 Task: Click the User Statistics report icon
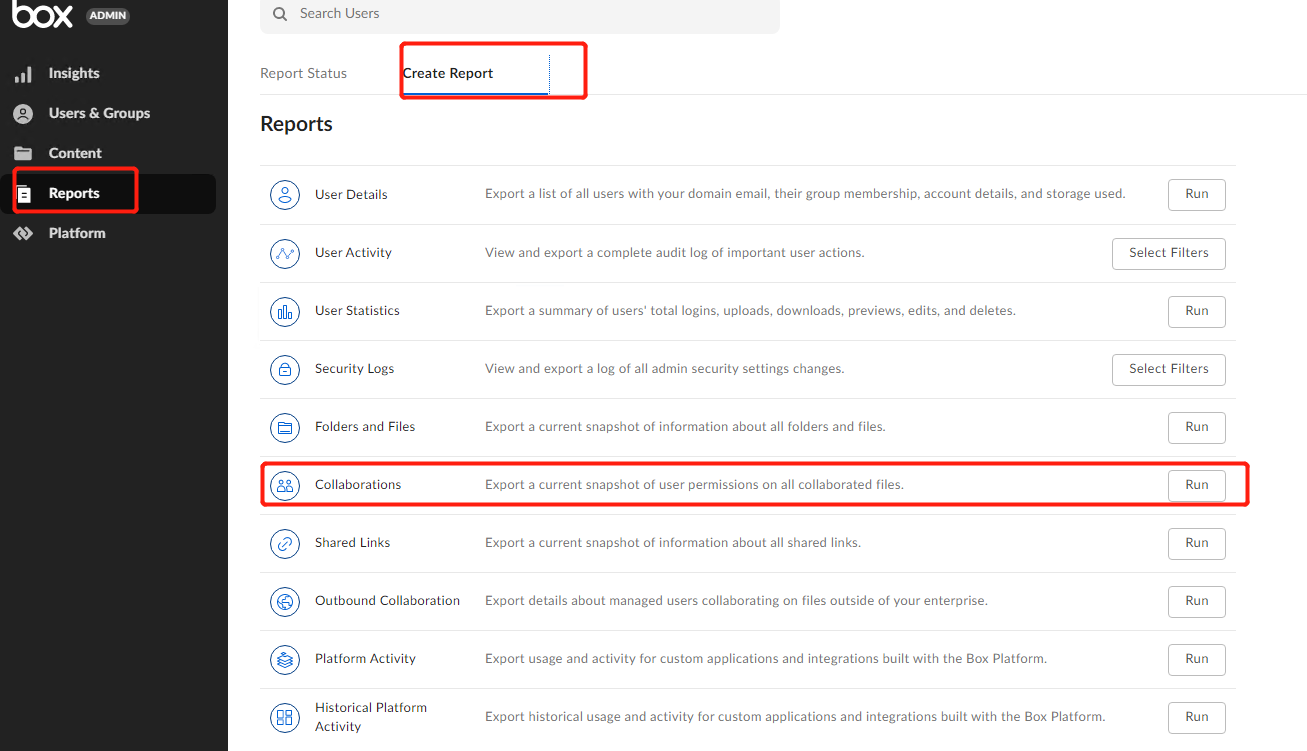coord(285,311)
